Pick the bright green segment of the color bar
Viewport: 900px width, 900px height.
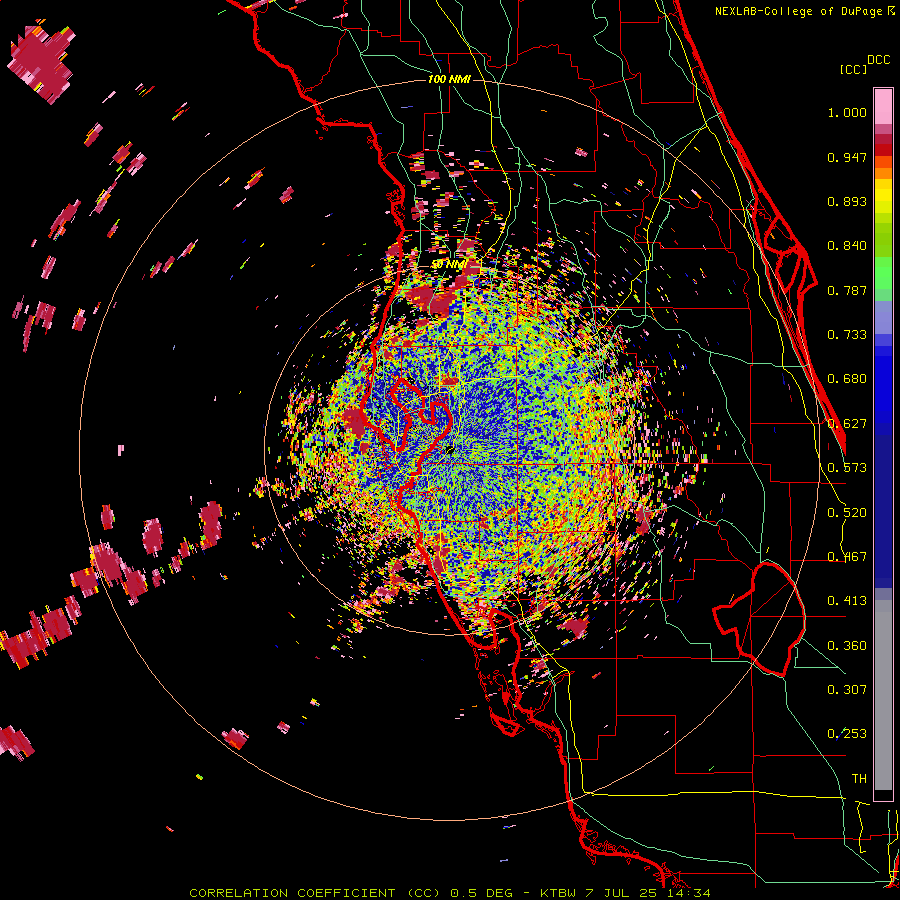click(x=883, y=272)
